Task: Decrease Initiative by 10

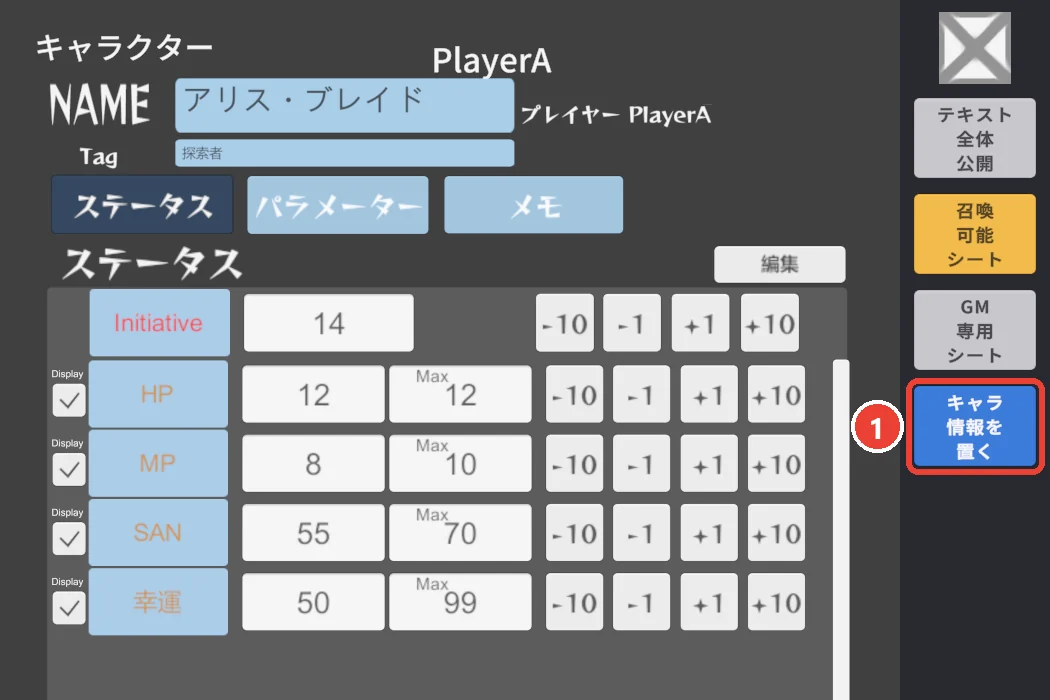Action: tap(565, 323)
